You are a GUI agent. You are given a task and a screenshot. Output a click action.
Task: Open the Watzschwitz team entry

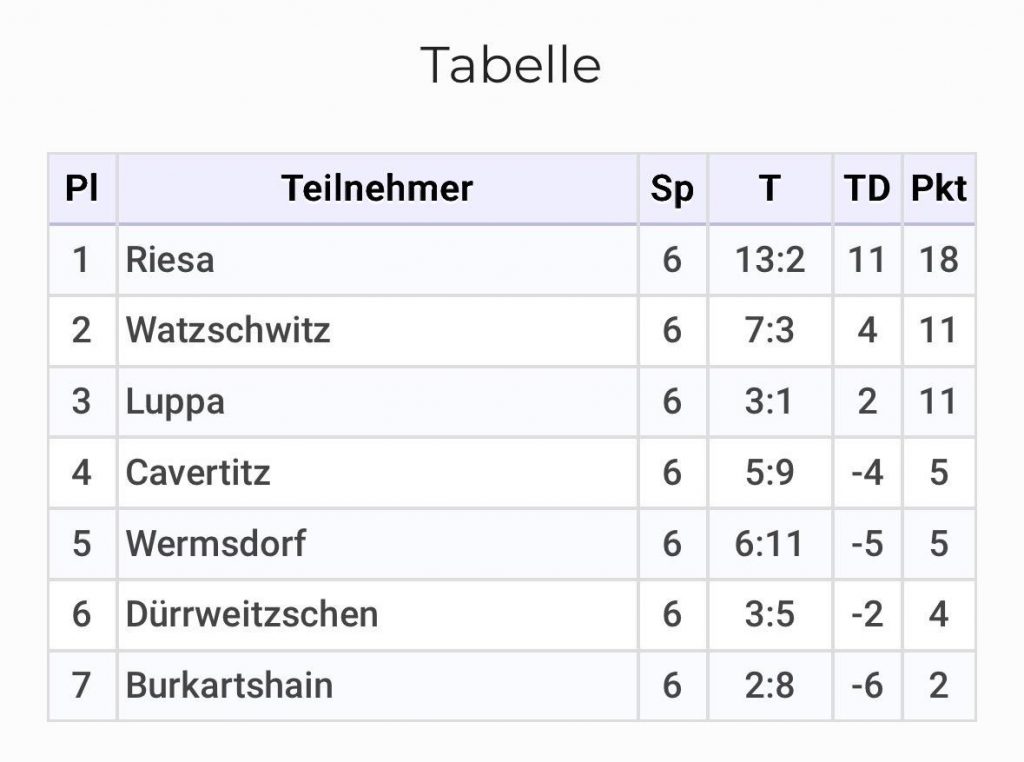228,331
